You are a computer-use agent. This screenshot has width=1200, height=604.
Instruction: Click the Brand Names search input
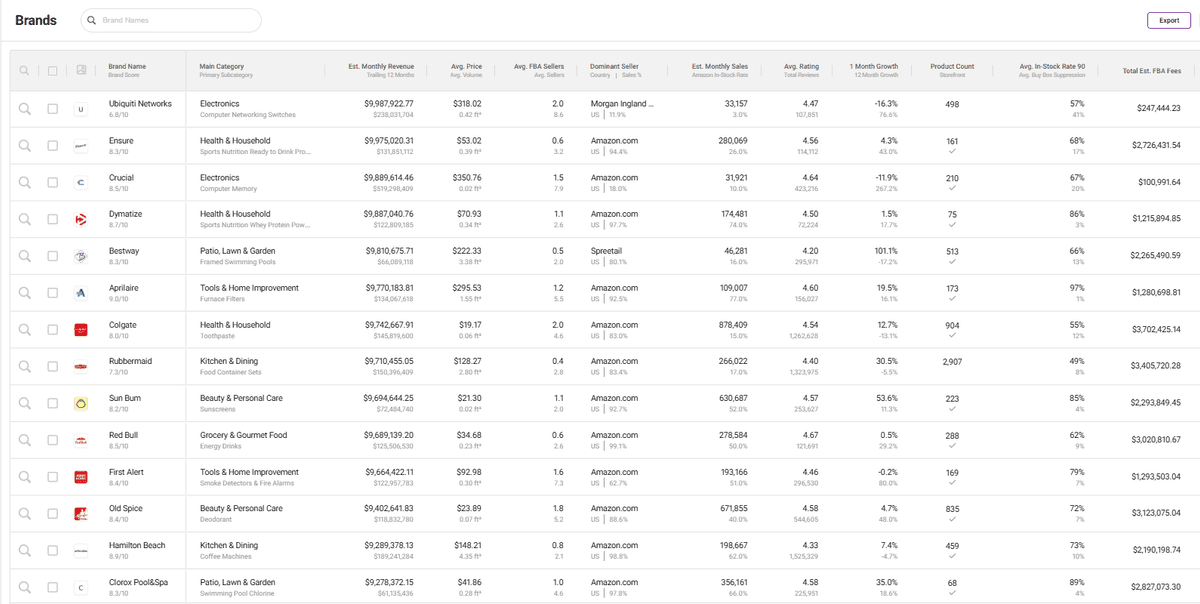pyautogui.click(x=171, y=20)
